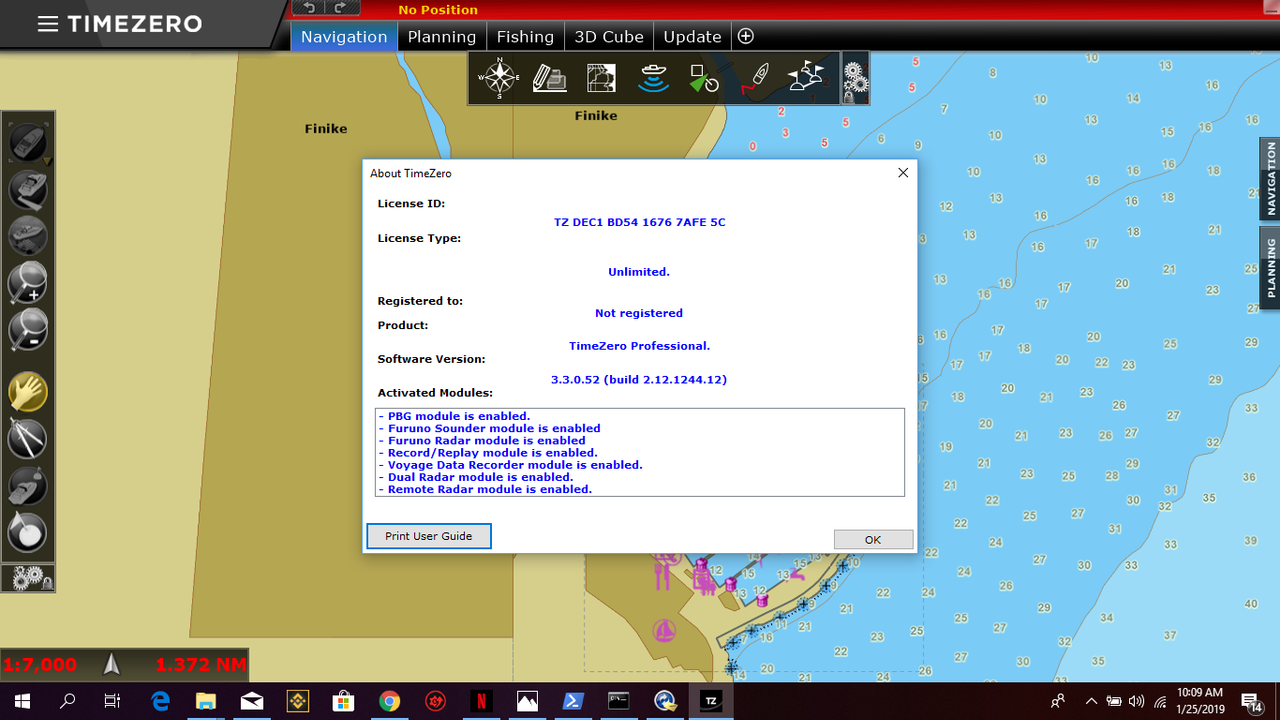Click the redo arrow button
The image size is (1280, 720).
click(341, 8)
